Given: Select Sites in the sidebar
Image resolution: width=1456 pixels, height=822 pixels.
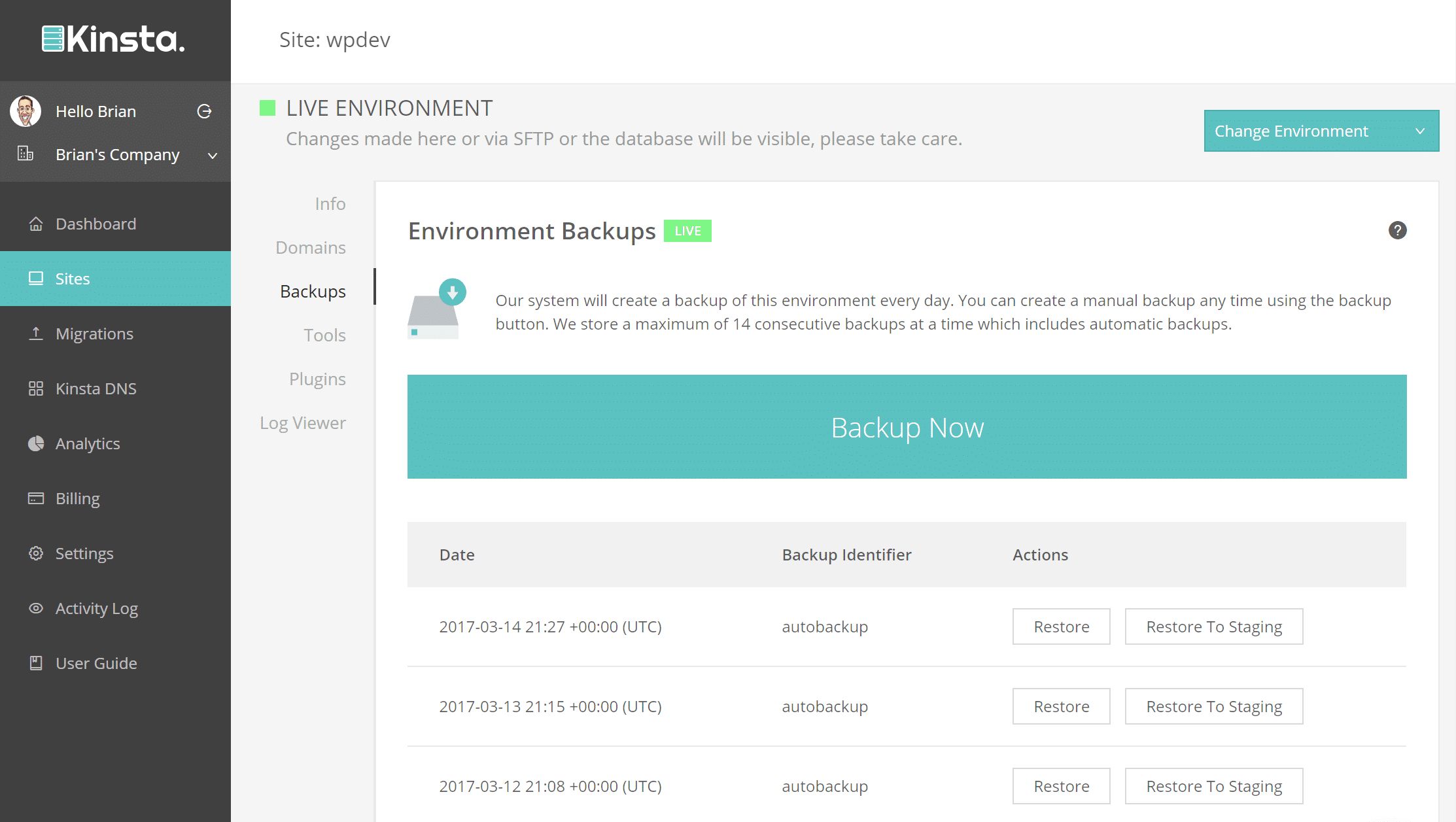Looking at the screenshot, I should (x=115, y=279).
